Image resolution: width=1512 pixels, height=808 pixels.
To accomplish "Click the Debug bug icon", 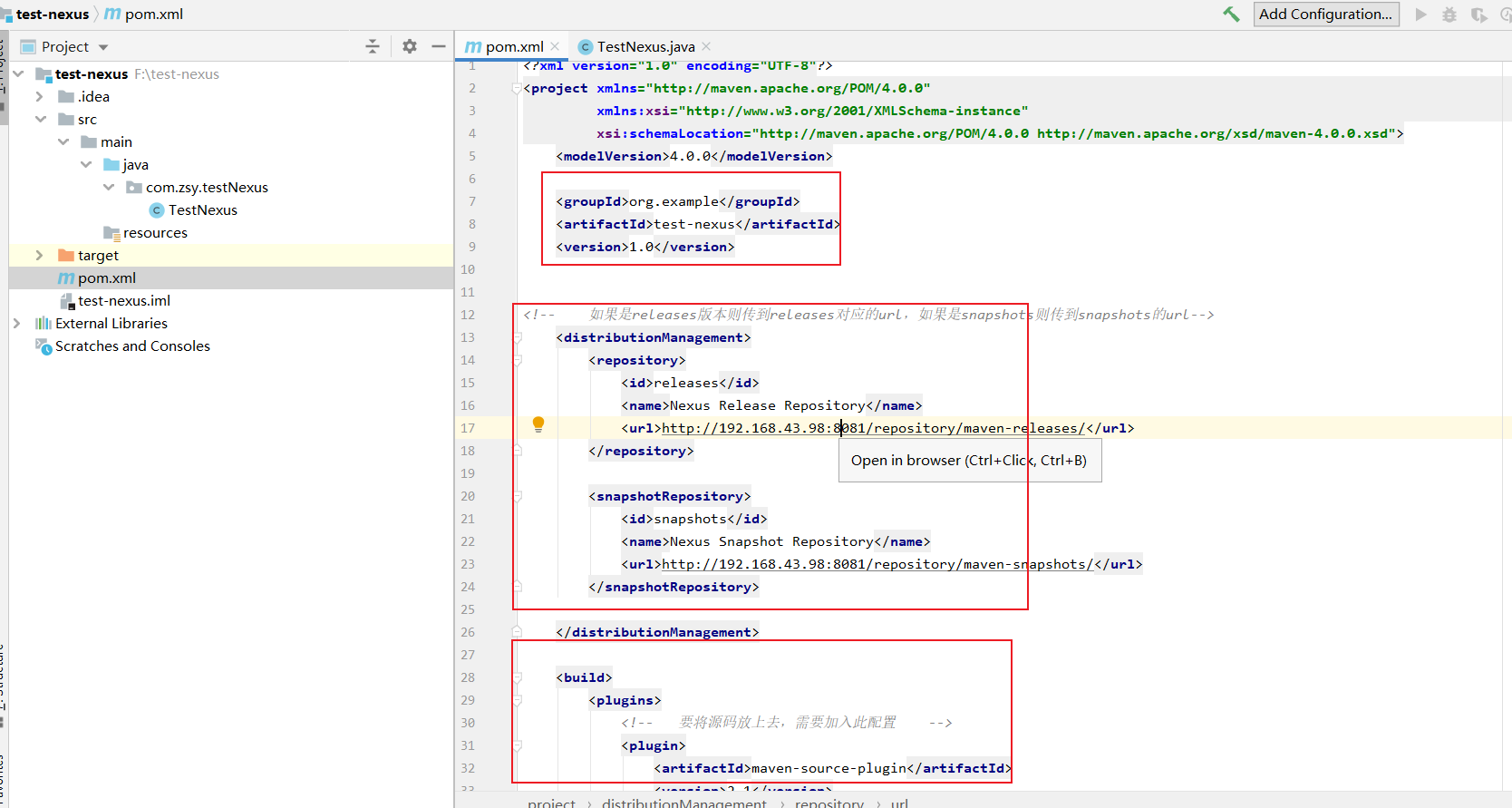I will tap(1449, 15).
